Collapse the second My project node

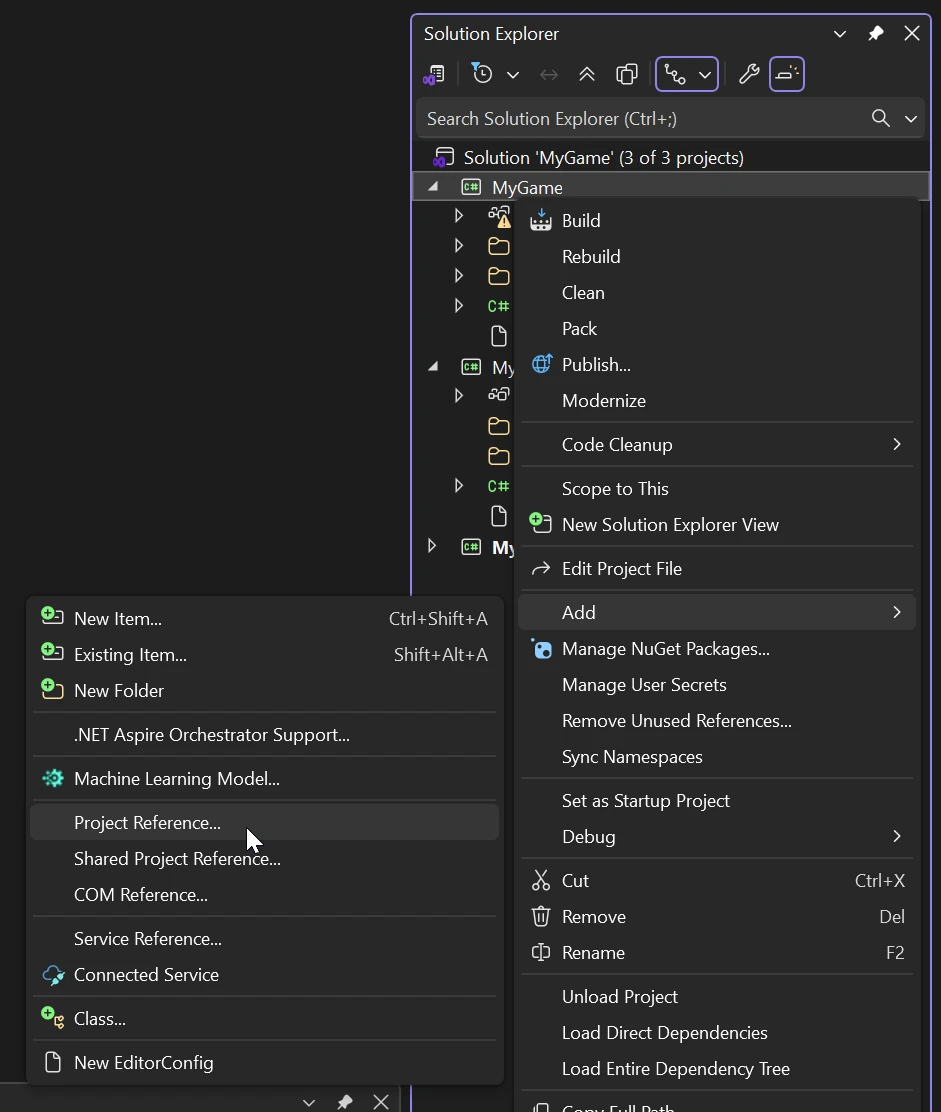pos(433,367)
